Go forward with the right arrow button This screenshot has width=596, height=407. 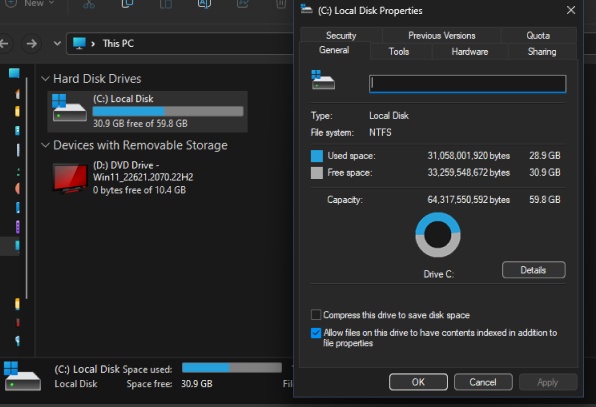click(32, 43)
